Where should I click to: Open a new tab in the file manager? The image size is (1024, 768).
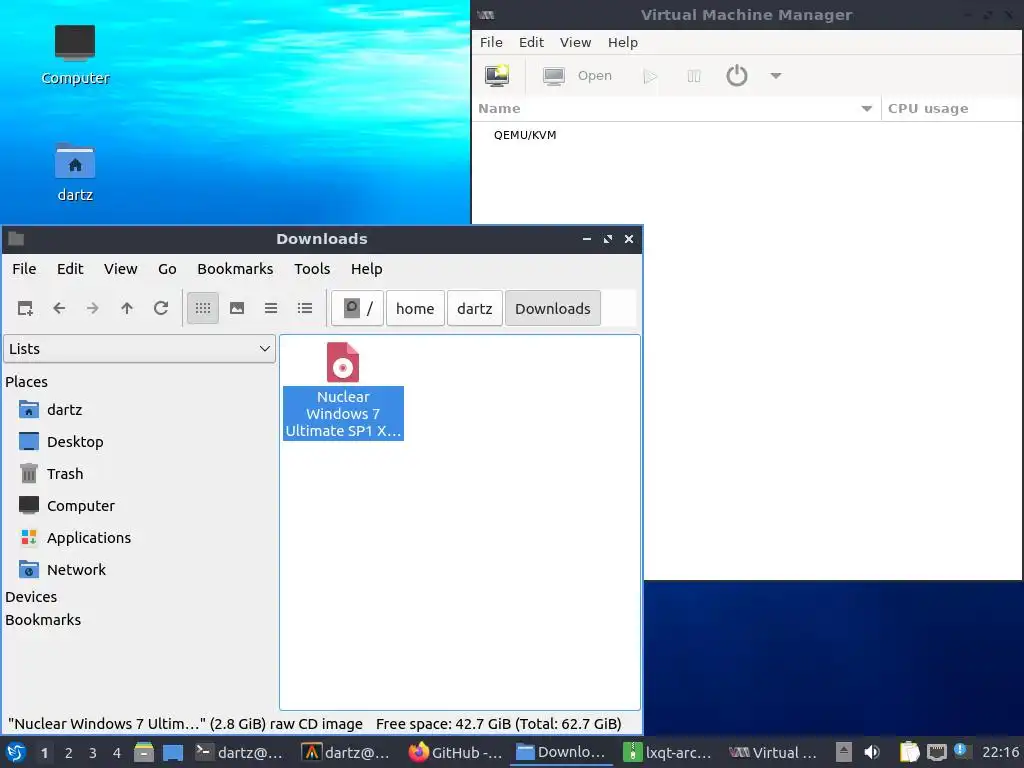(x=25, y=308)
